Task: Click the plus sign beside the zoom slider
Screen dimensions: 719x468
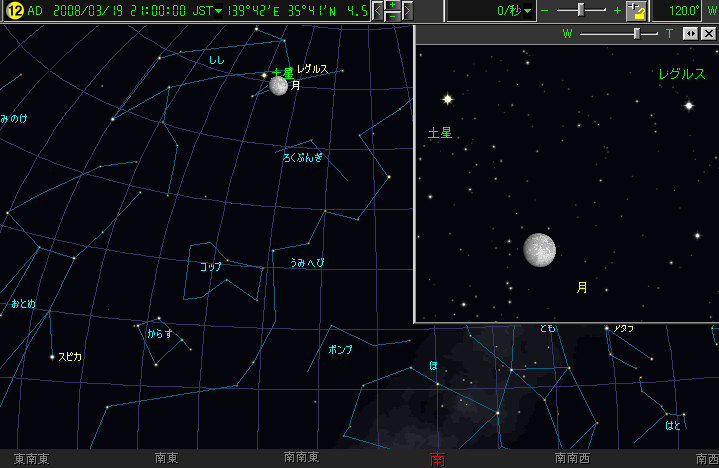Action: click(x=617, y=10)
